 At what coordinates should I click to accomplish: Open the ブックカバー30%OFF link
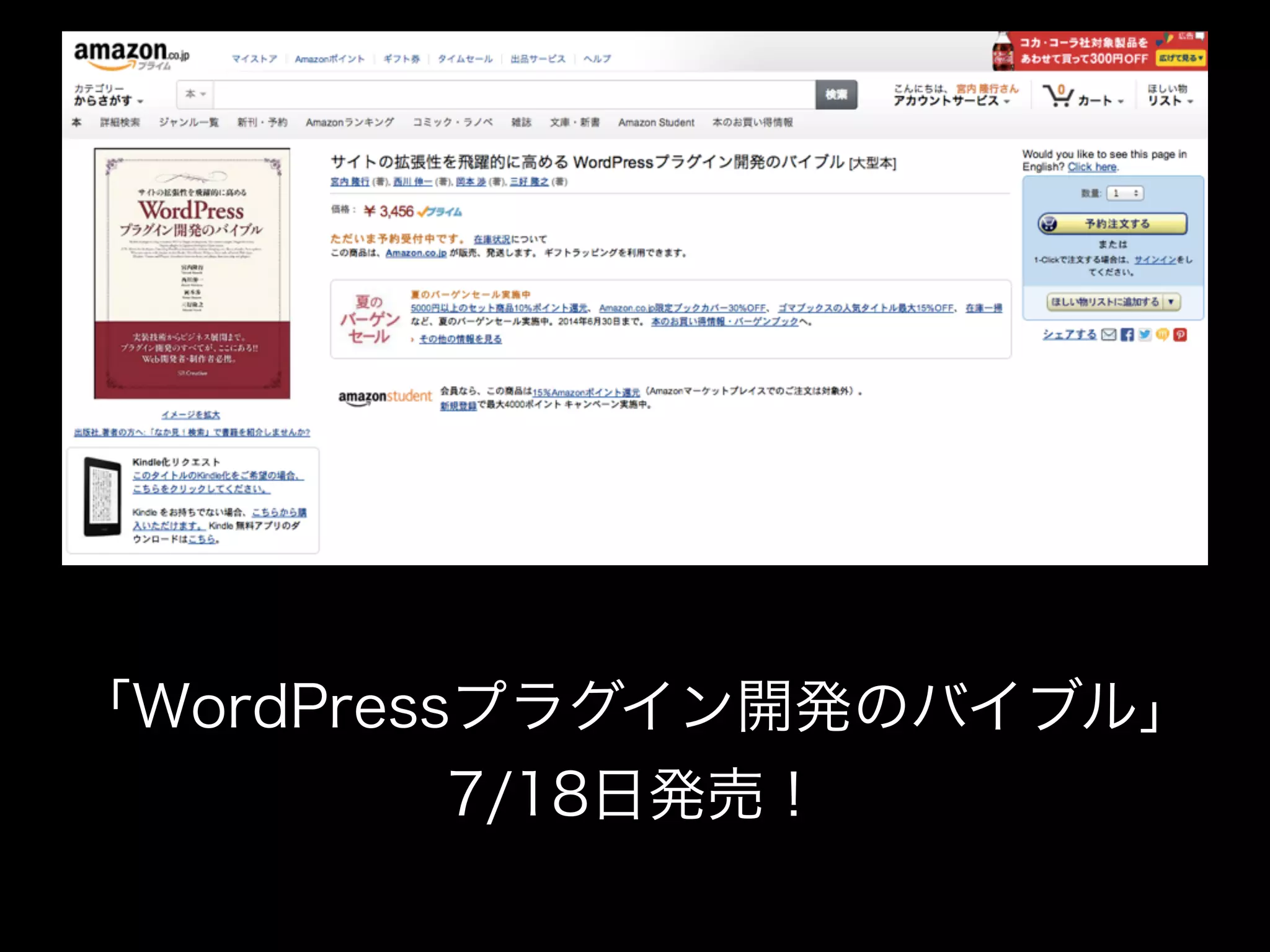(683, 308)
